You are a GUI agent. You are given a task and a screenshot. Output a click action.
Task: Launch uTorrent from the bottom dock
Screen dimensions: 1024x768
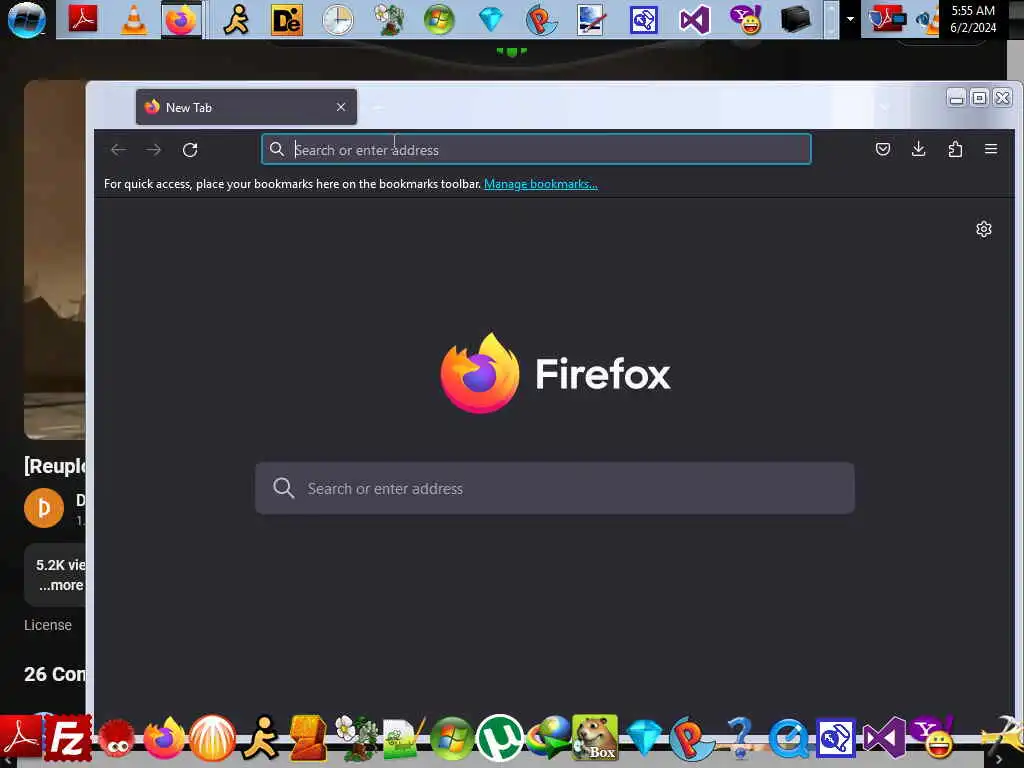(x=500, y=739)
